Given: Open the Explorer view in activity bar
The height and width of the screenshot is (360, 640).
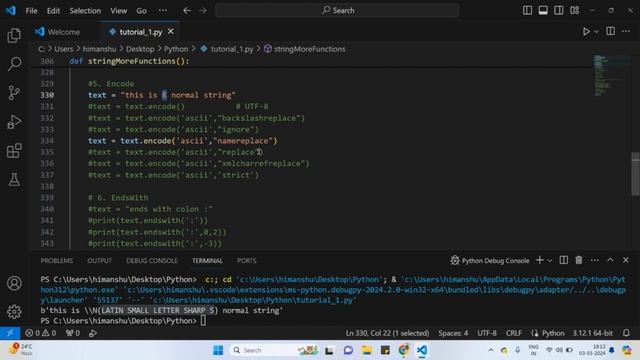Looking at the screenshot, I should coord(14,35).
